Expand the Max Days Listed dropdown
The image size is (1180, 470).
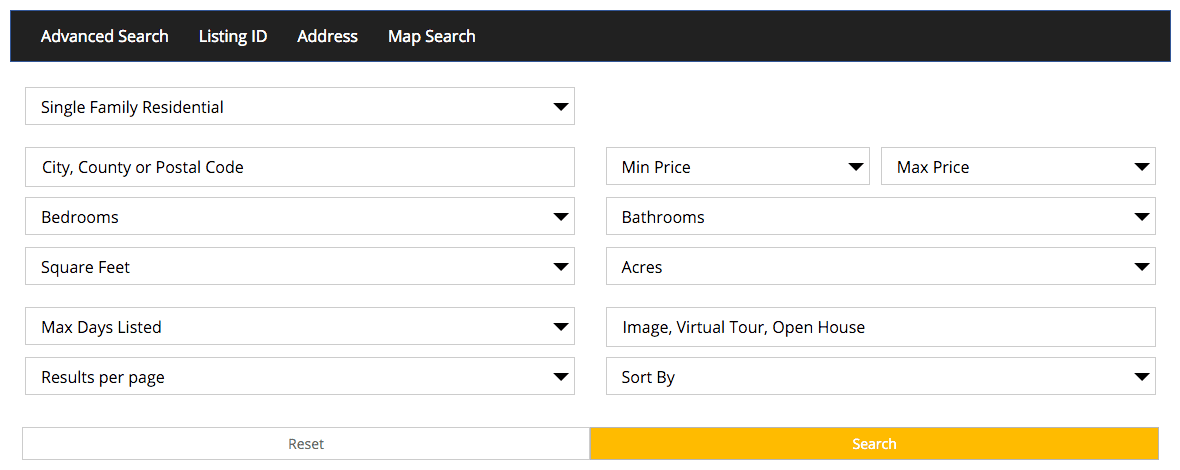(x=300, y=326)
